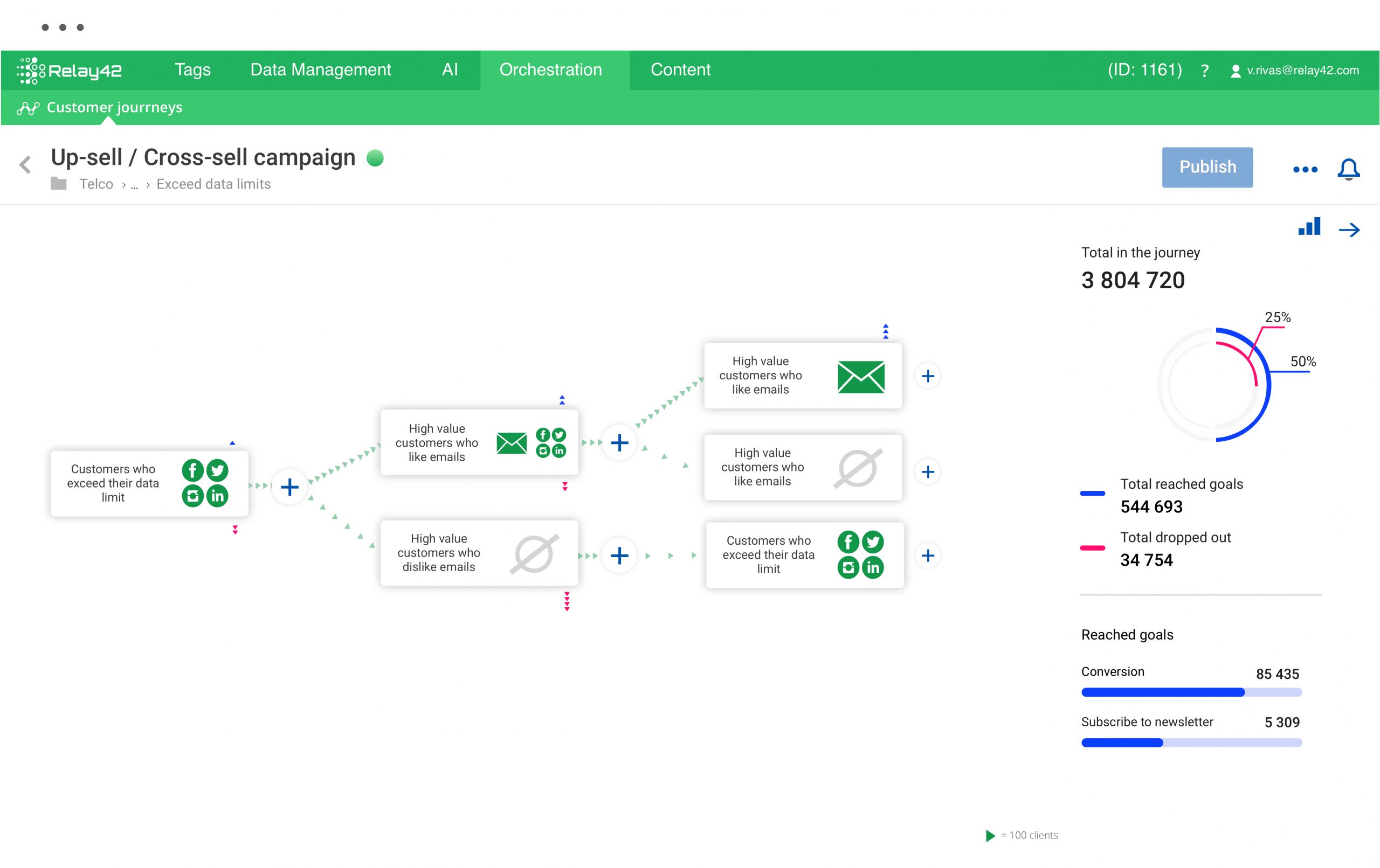Expand the collapsed breadcrumb ellipsis
The width and height of the screenshot is (1380, 868).
click(x=134, y=186)
